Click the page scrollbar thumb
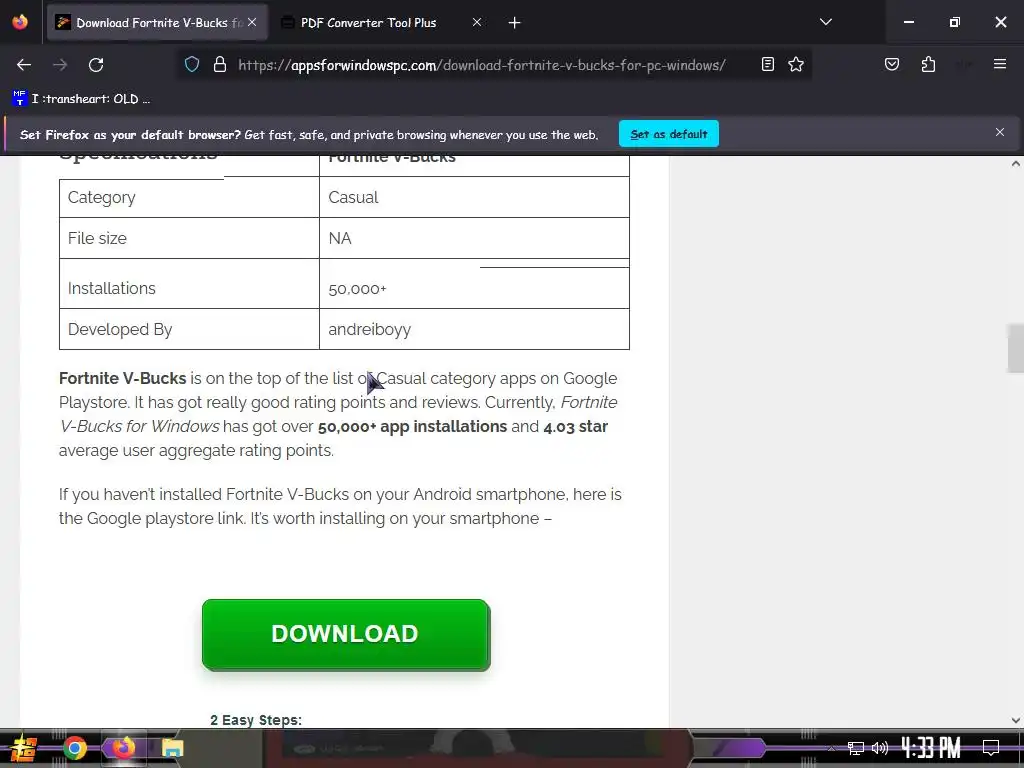This screenshot has width=1024, height=768. [x=1016, y=347]
